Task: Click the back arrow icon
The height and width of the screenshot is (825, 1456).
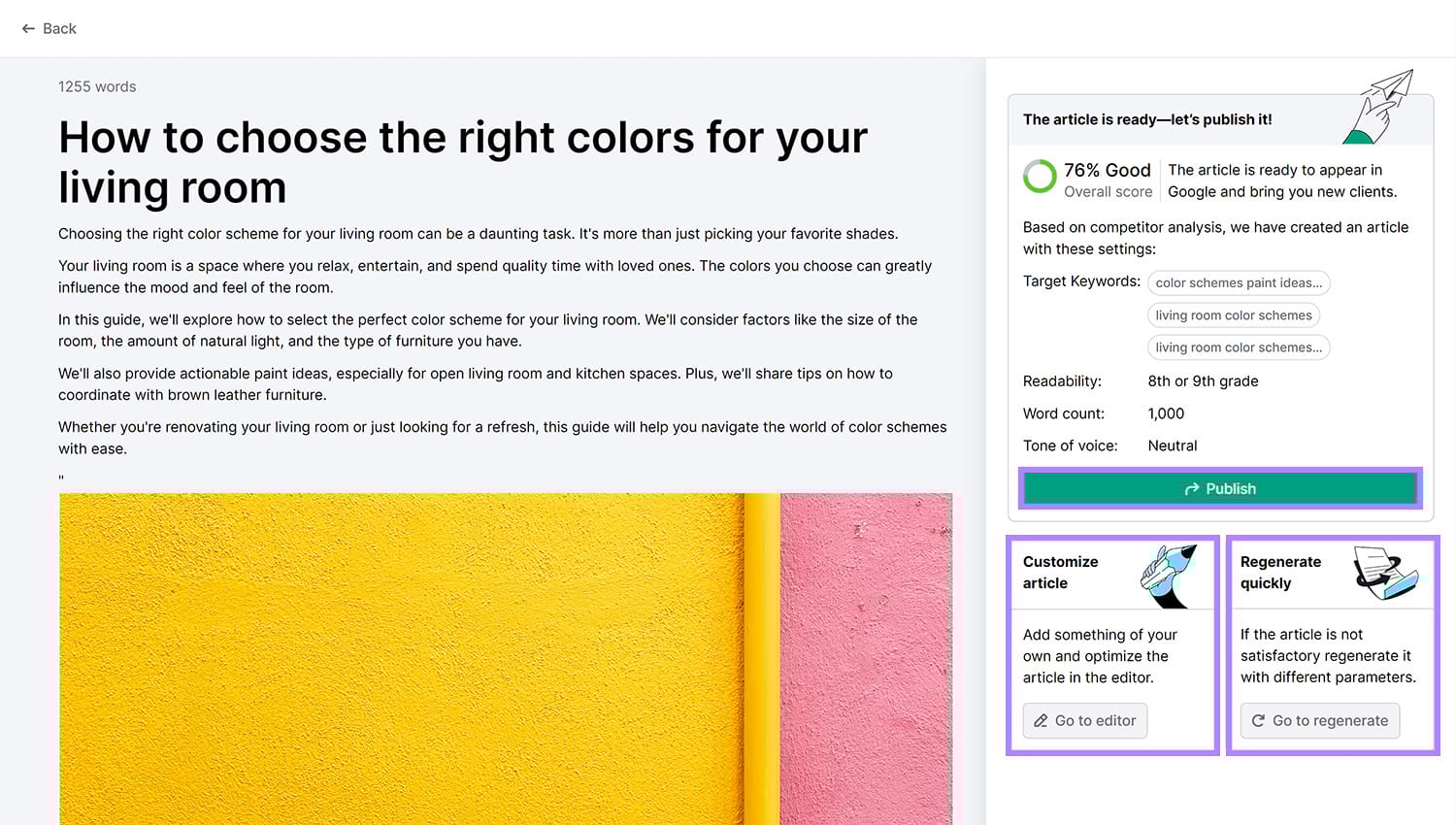Action: coord(28,28)
